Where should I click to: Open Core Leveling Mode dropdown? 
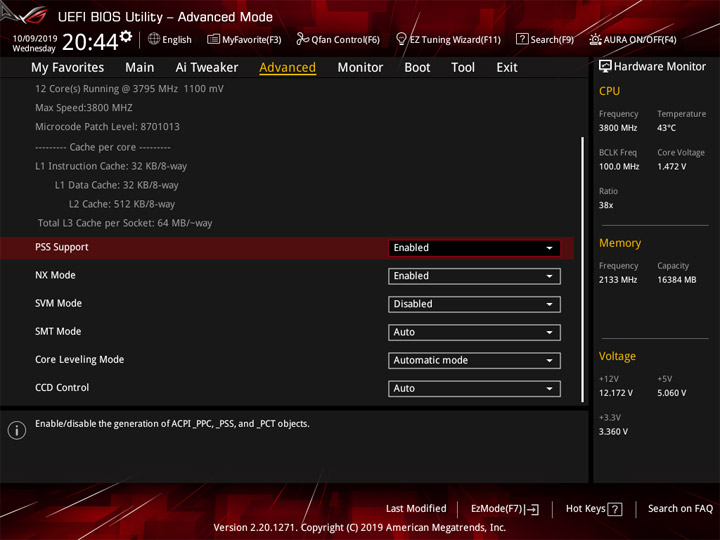point(474,360)
